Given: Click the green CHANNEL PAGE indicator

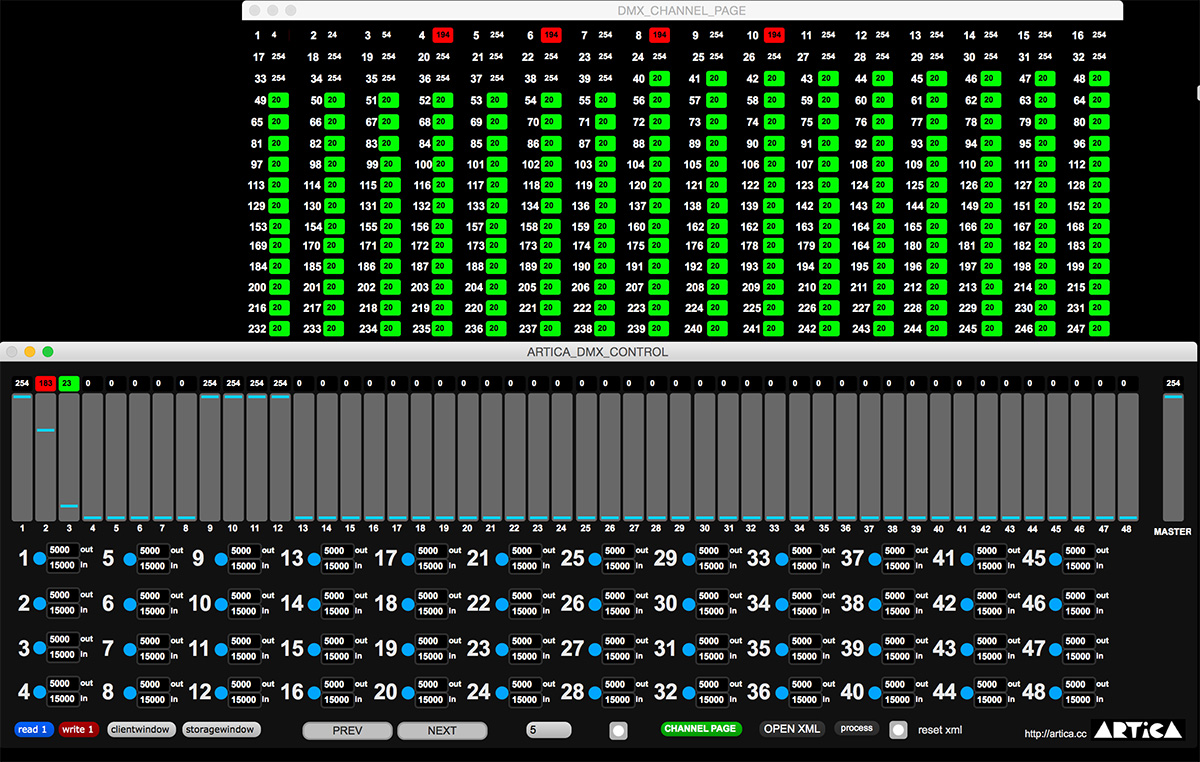Looking at the screenshot, I should click(x=701, y=729).
